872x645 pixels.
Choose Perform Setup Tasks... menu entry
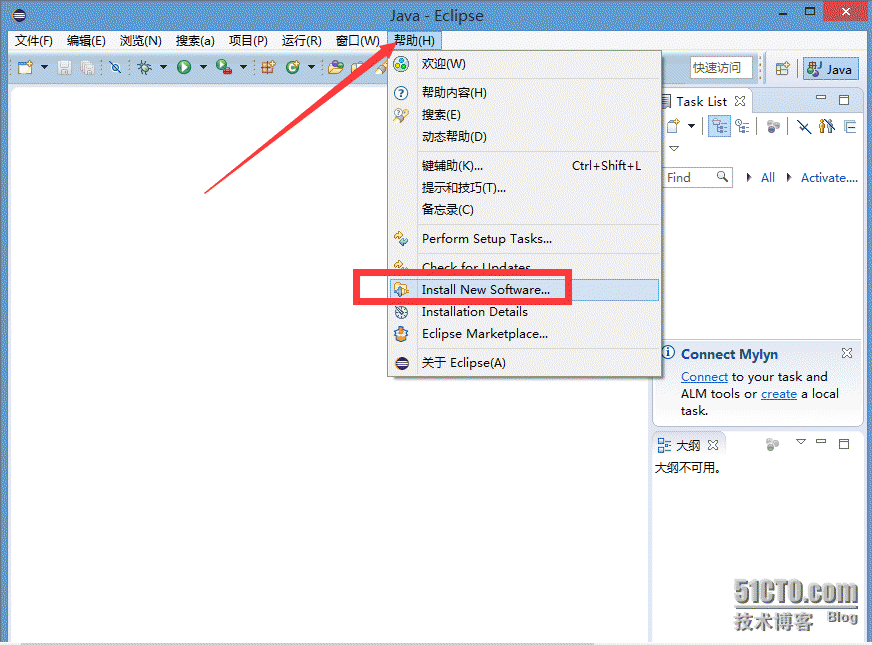pyautogui.click(x=524, y=239)
